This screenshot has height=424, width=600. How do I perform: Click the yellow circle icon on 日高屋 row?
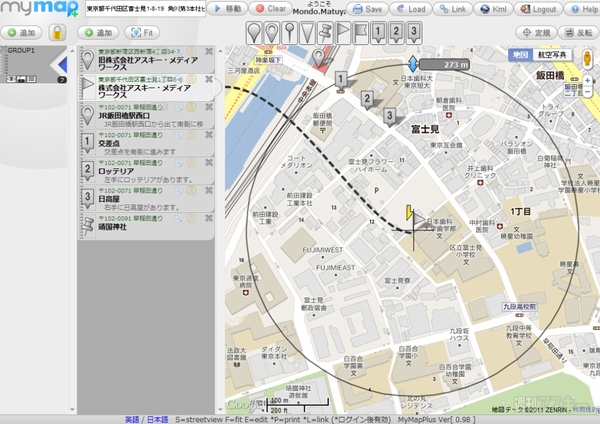[191, 190]
